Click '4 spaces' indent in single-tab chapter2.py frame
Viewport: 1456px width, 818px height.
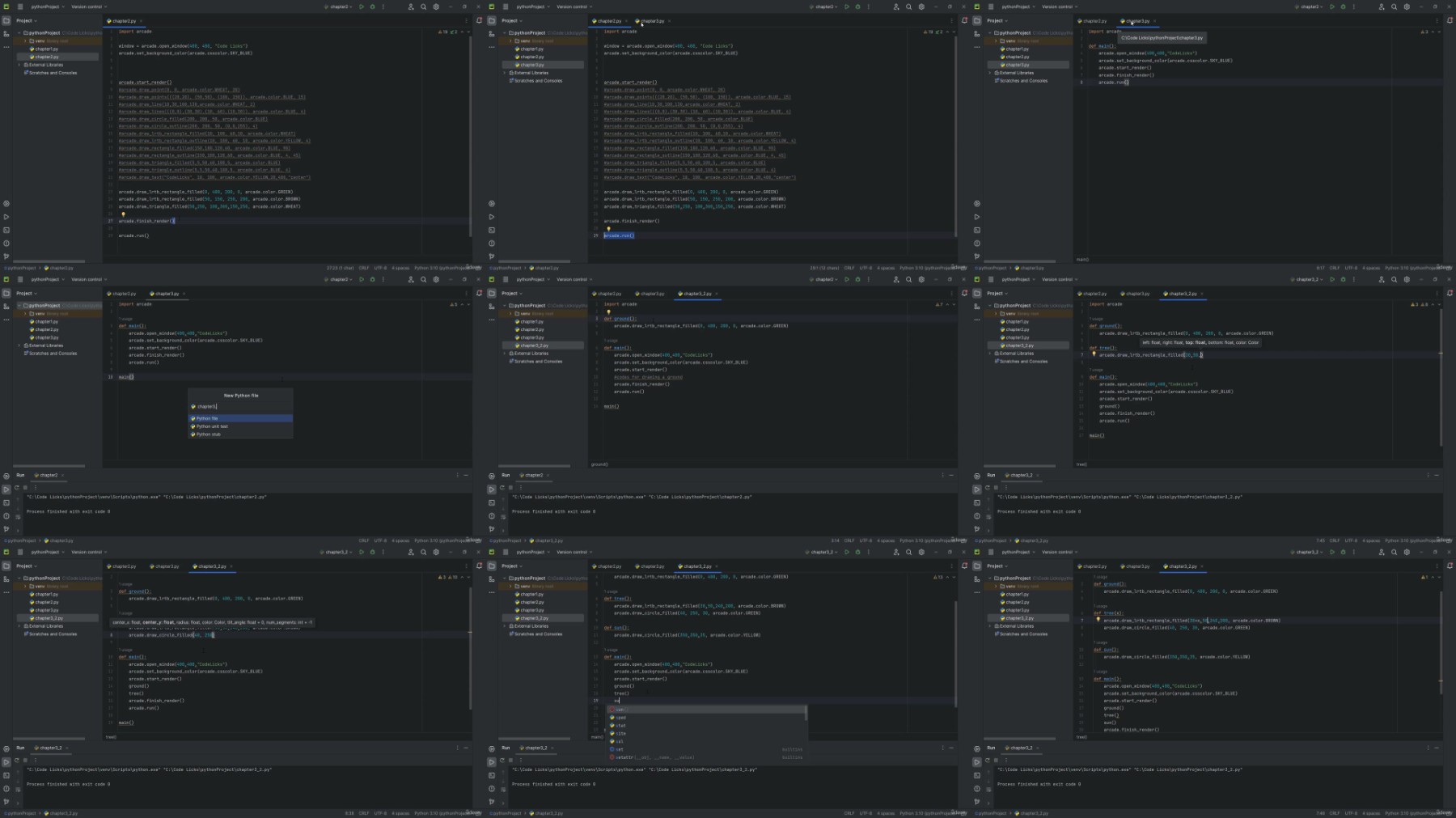[x=400, y=268]
